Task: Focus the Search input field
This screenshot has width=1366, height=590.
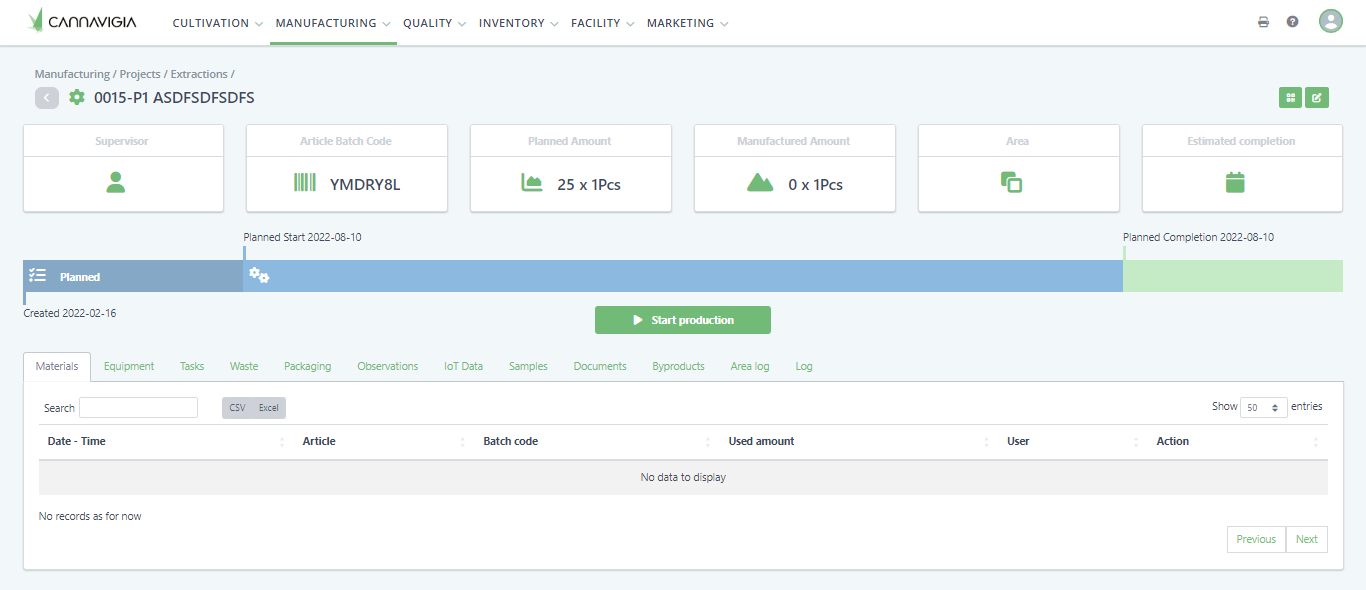Action: (138, 408)
